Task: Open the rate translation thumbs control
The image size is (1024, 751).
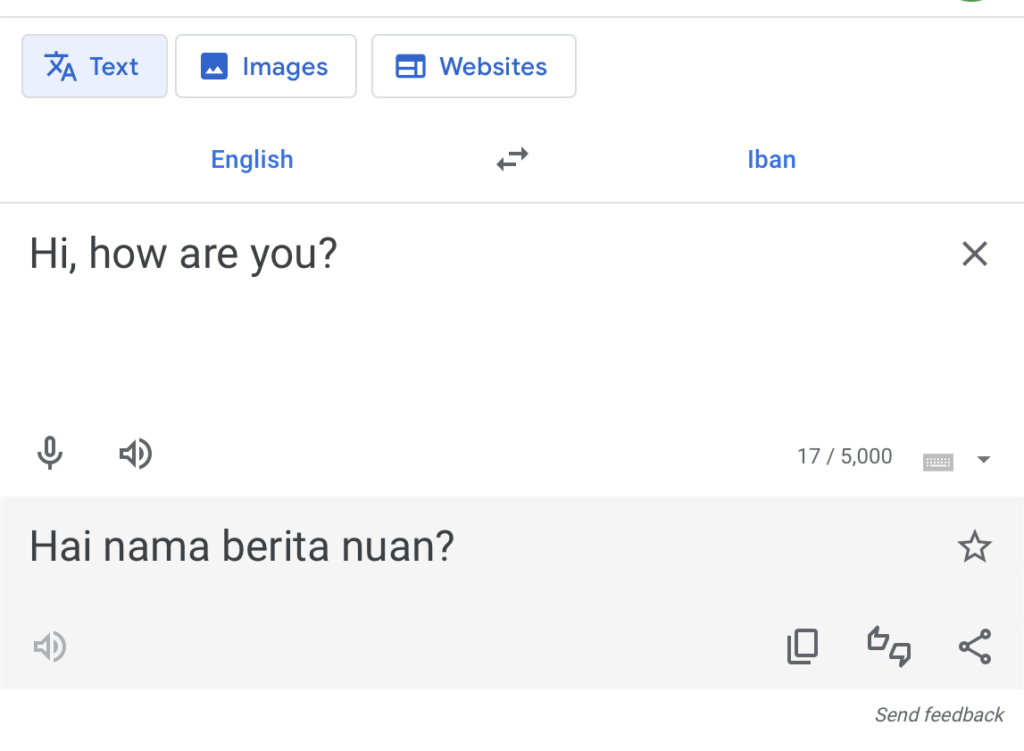Action: click(x=888, y=647)
